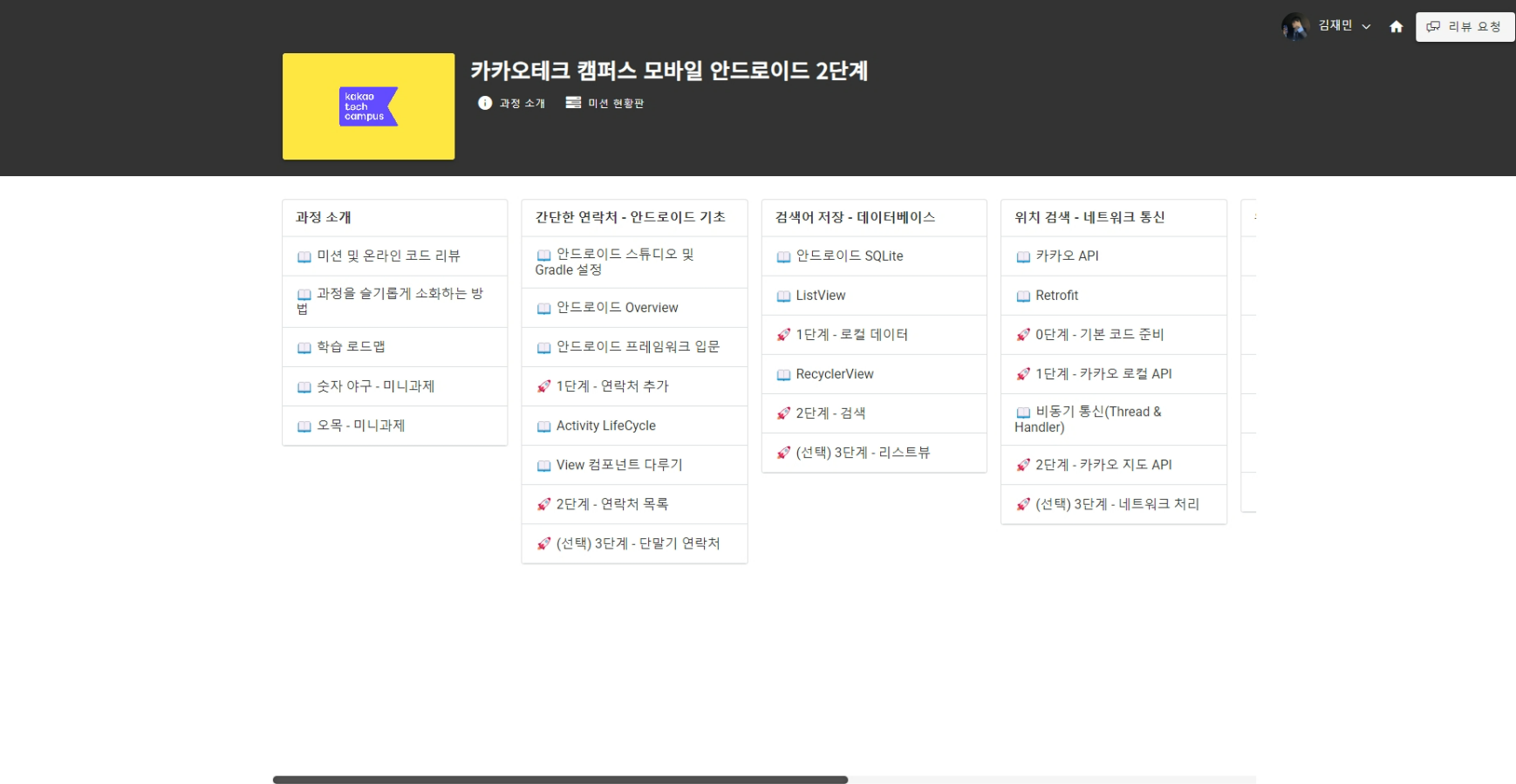Open mission 0단계 - 기본 코드 준비
Screen dimensions: 1516x784
[1114, 335]
